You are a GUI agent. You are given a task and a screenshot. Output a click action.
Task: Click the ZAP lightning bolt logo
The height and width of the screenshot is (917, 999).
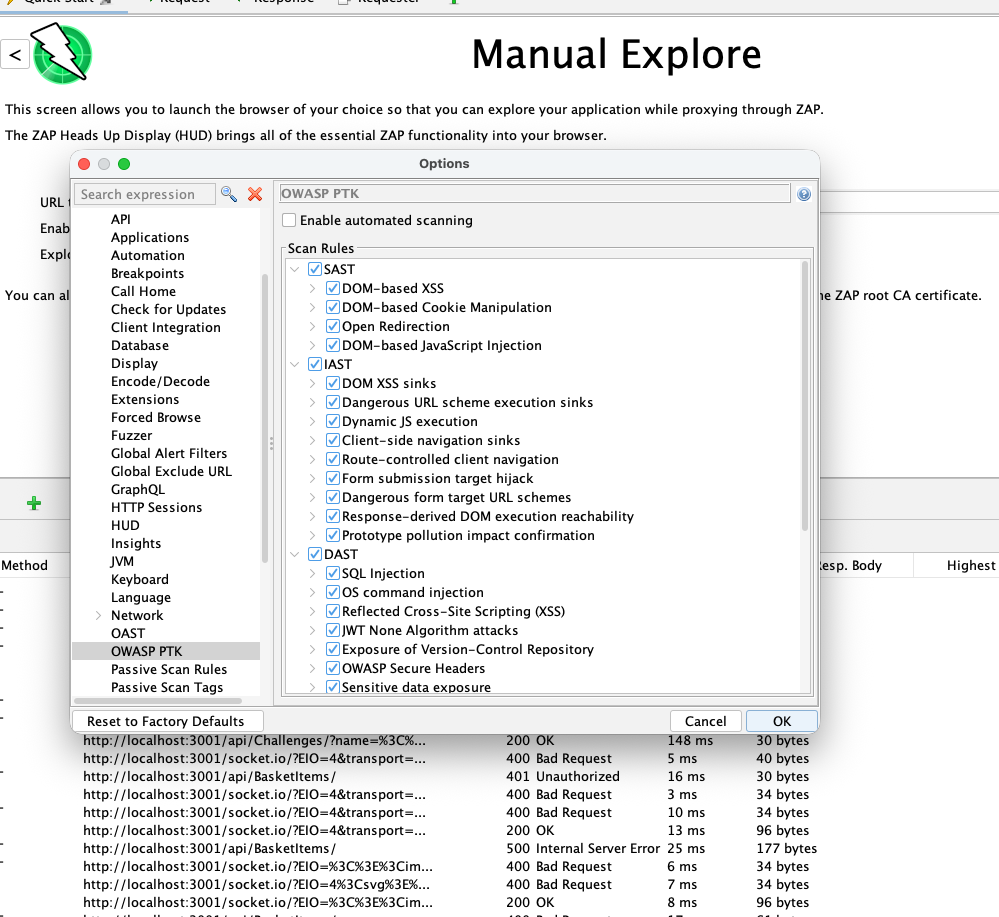pyautogui.click(x=60, y=55)
